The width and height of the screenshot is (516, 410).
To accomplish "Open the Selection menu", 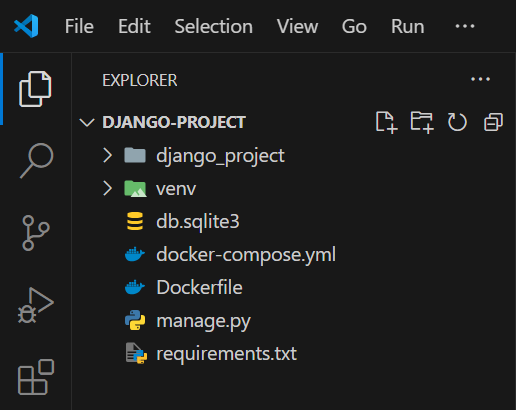I will (x=214, y=26).
